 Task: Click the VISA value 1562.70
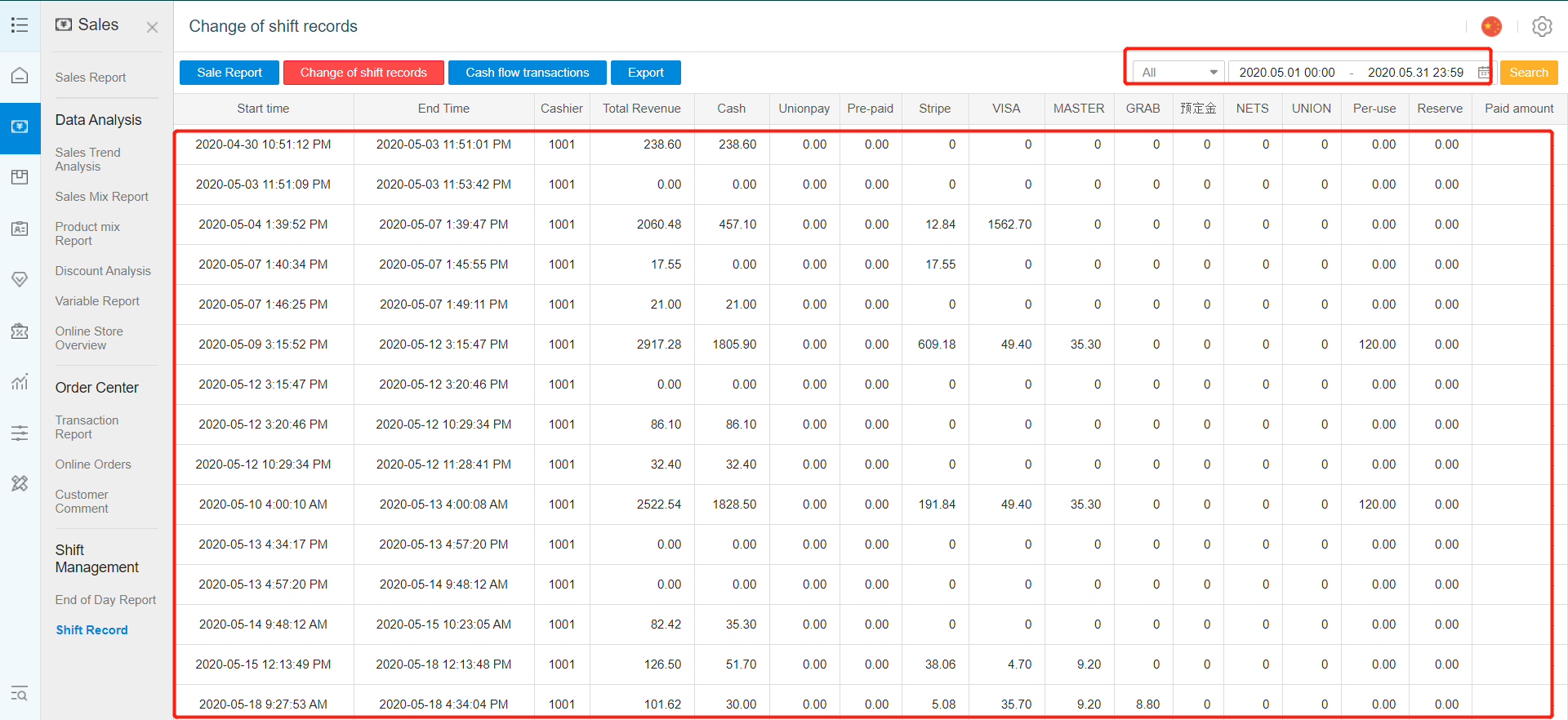[x=1009, y=224]
